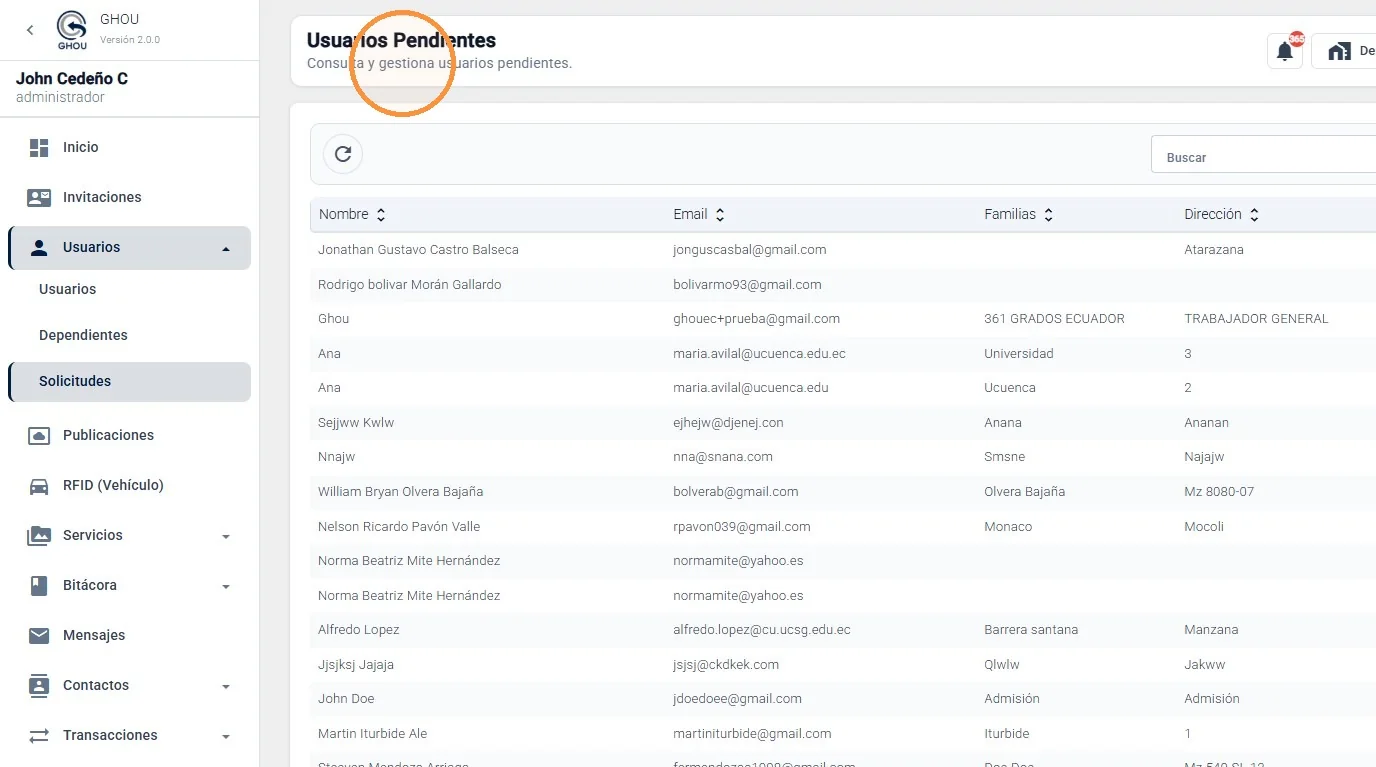The image size is (1376, 767).
Task: Click the Mensajes envelope icon
Action: (x=39, y=636)
